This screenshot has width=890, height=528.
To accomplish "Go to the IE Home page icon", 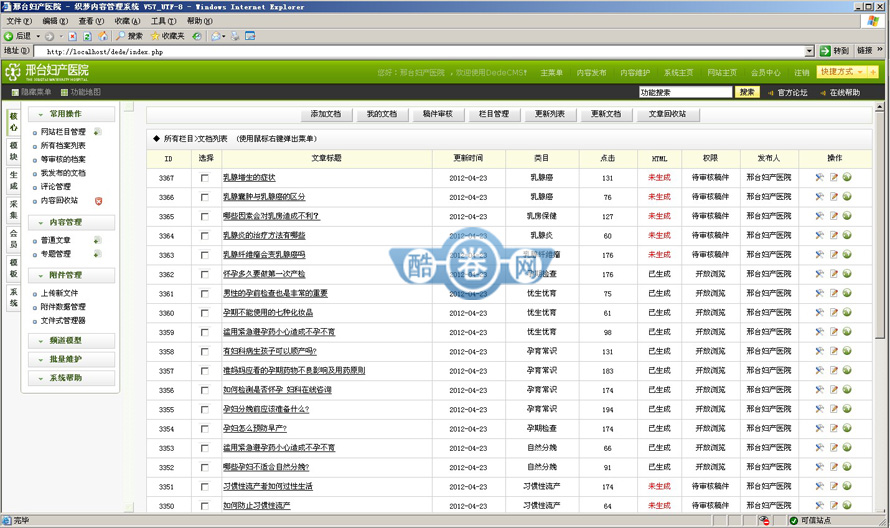I will [x=103, y=36].
